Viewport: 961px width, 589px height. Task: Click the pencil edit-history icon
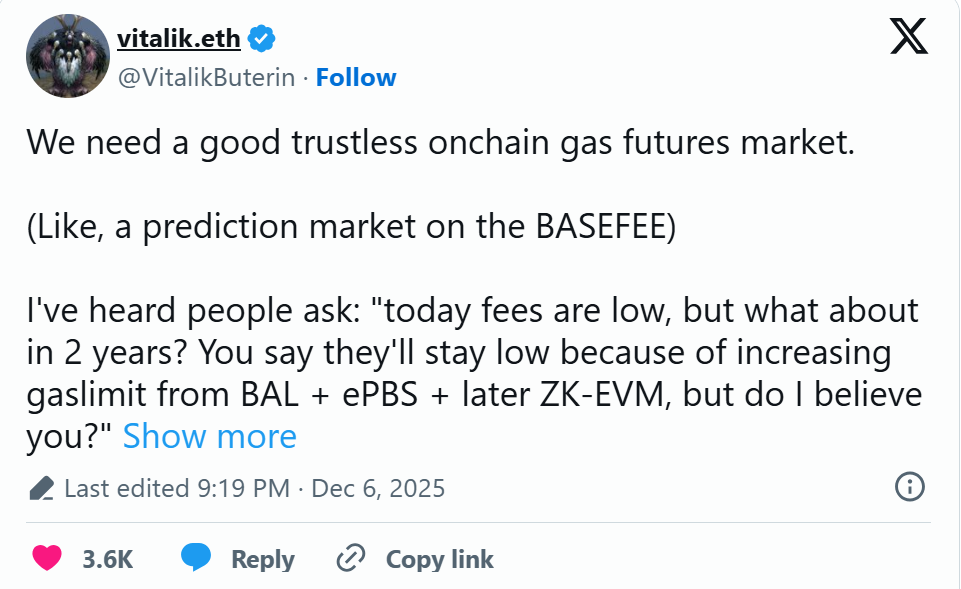coord(41,488)
